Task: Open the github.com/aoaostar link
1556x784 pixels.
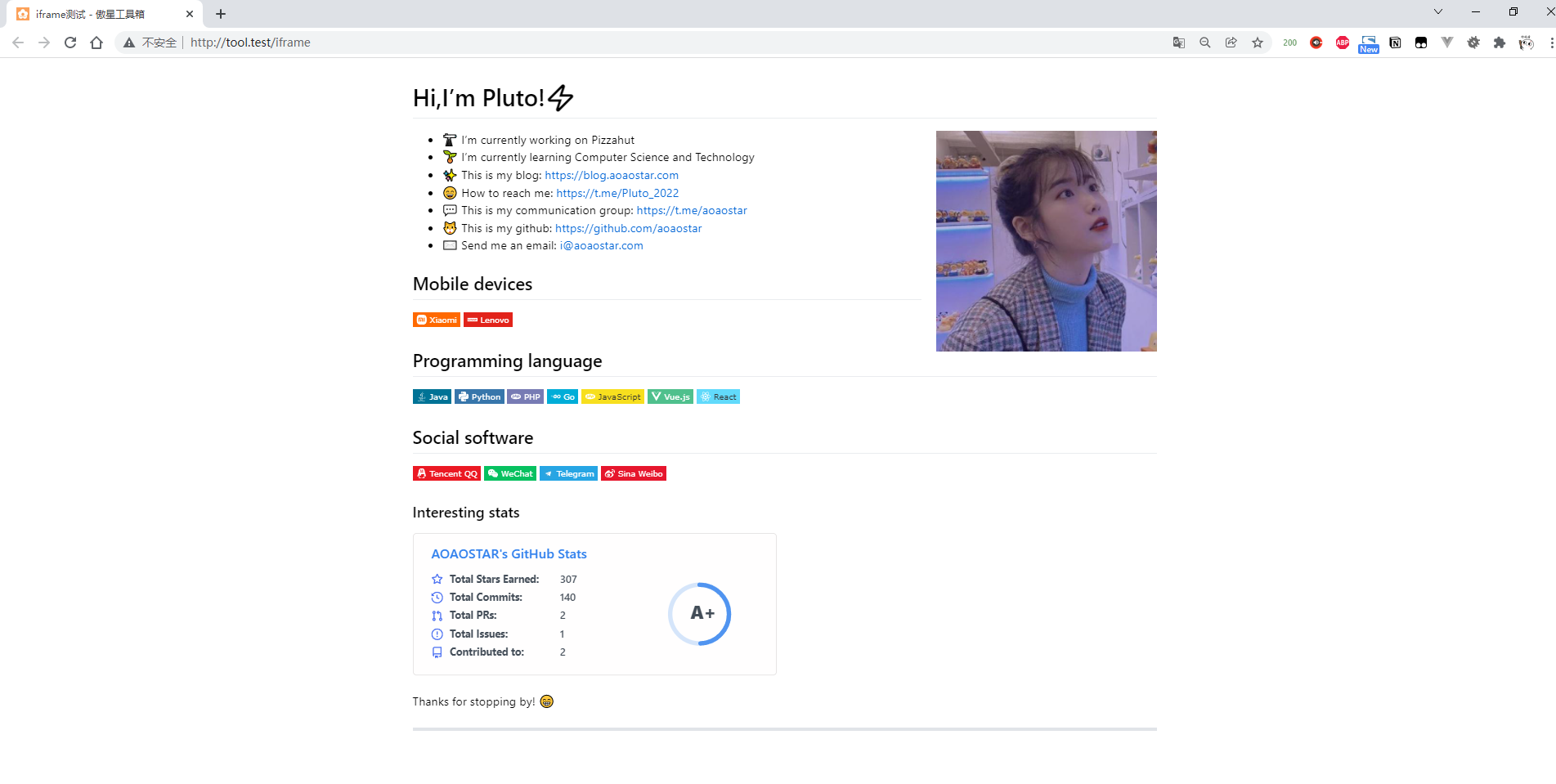Action: (628, 228)
